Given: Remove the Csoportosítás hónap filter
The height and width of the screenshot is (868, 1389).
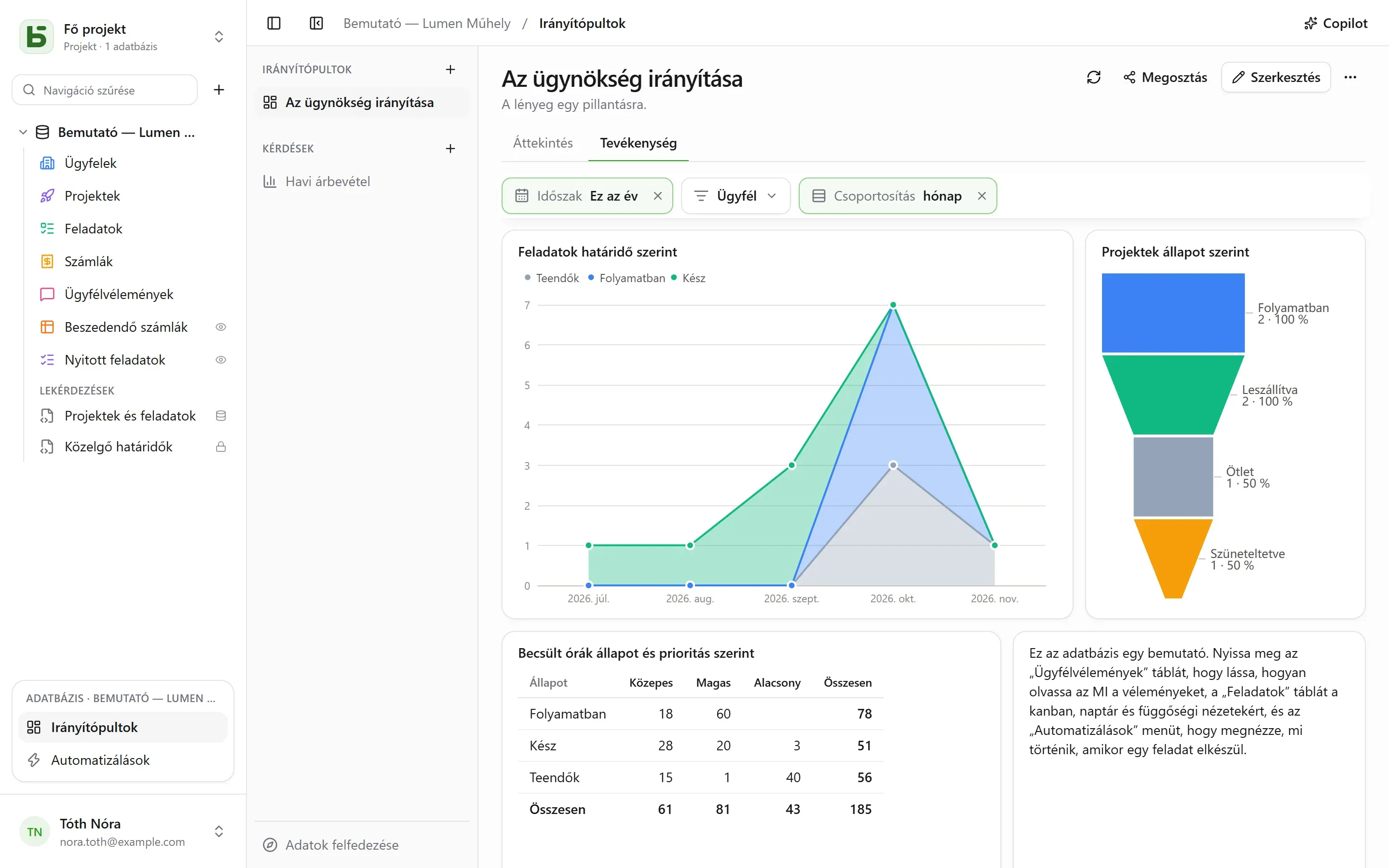Looking at the screenshot, I should tap(982, 196).
